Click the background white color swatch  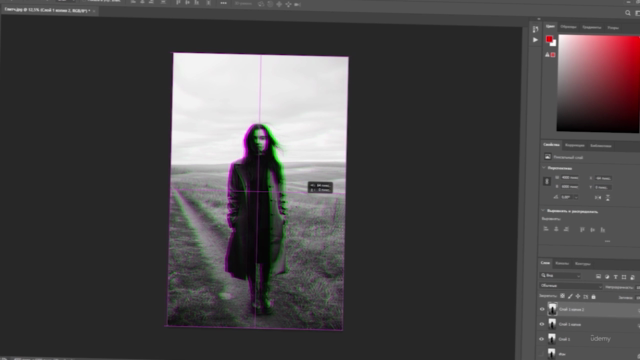tap(553, 43)
